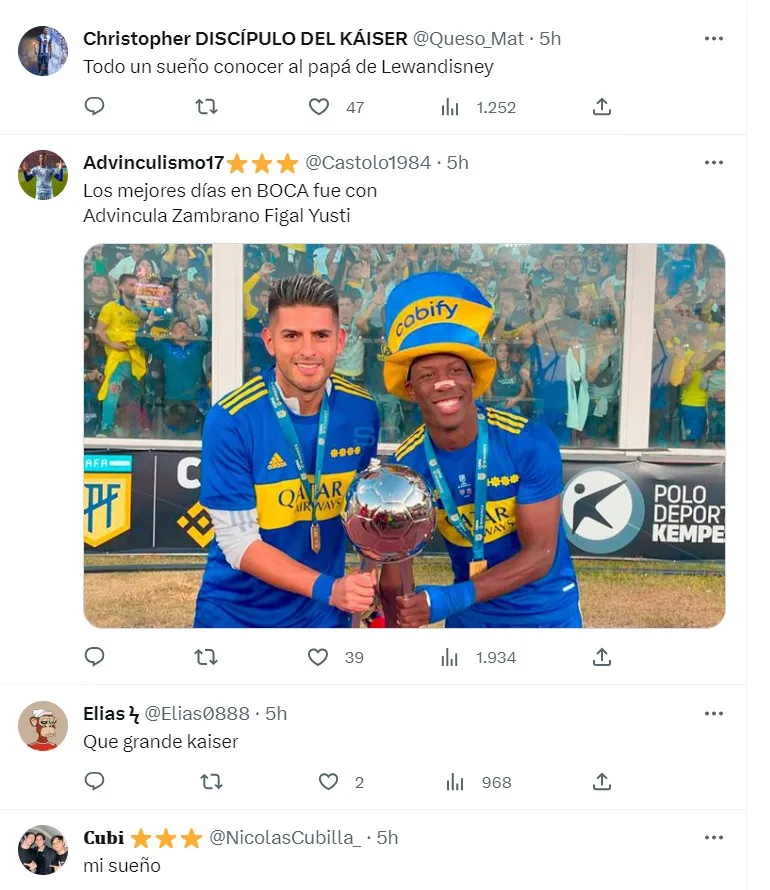Image resolution: width=770 pixels, height=890 pixels.
Task: Reply to Advinculismo17's BOCA tweet
Action: point(95,657)
